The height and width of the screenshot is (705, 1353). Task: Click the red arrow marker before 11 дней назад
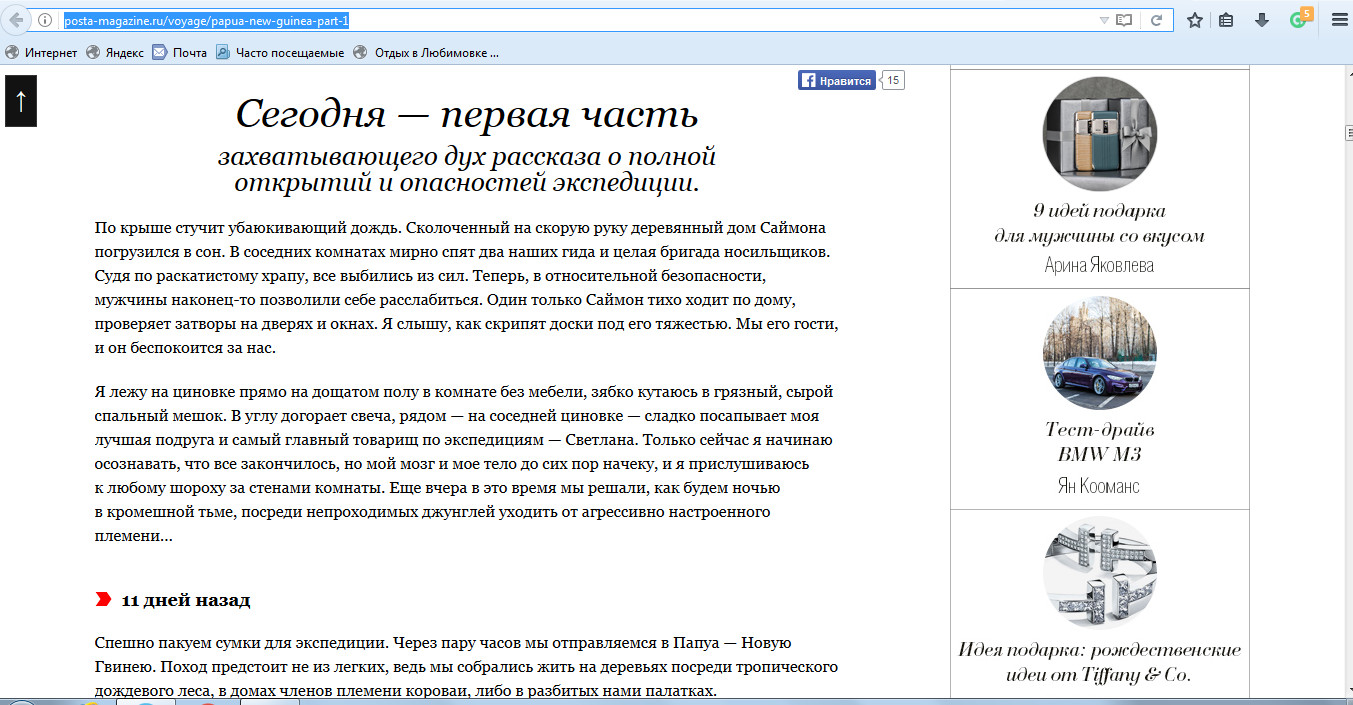[103, 600]
